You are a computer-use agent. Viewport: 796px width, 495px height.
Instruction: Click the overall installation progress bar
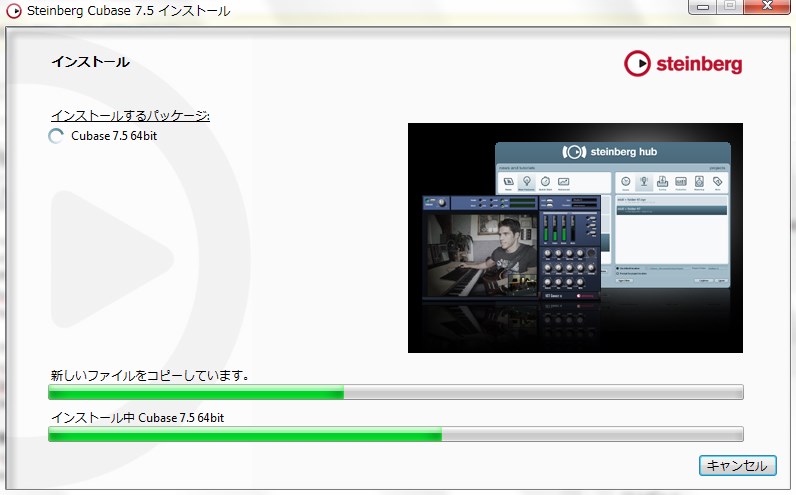coord(396,434)
